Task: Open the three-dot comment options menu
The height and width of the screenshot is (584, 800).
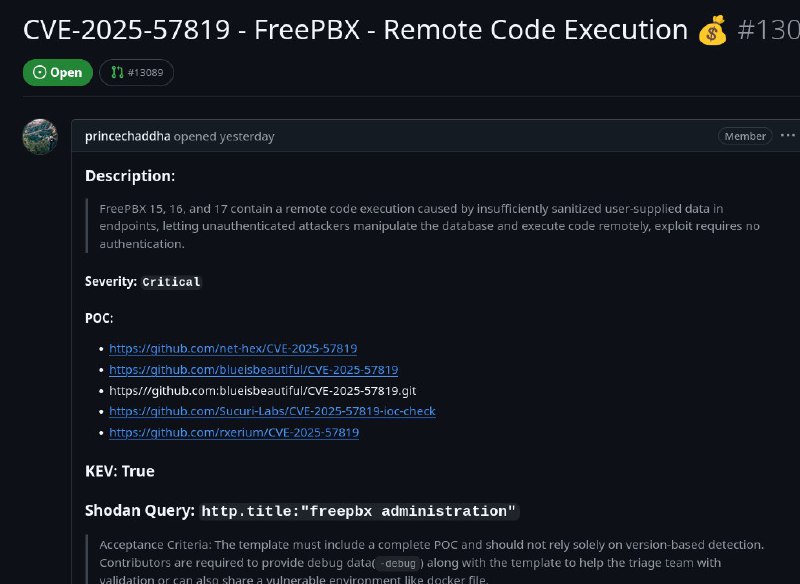Action: [788, 136]
